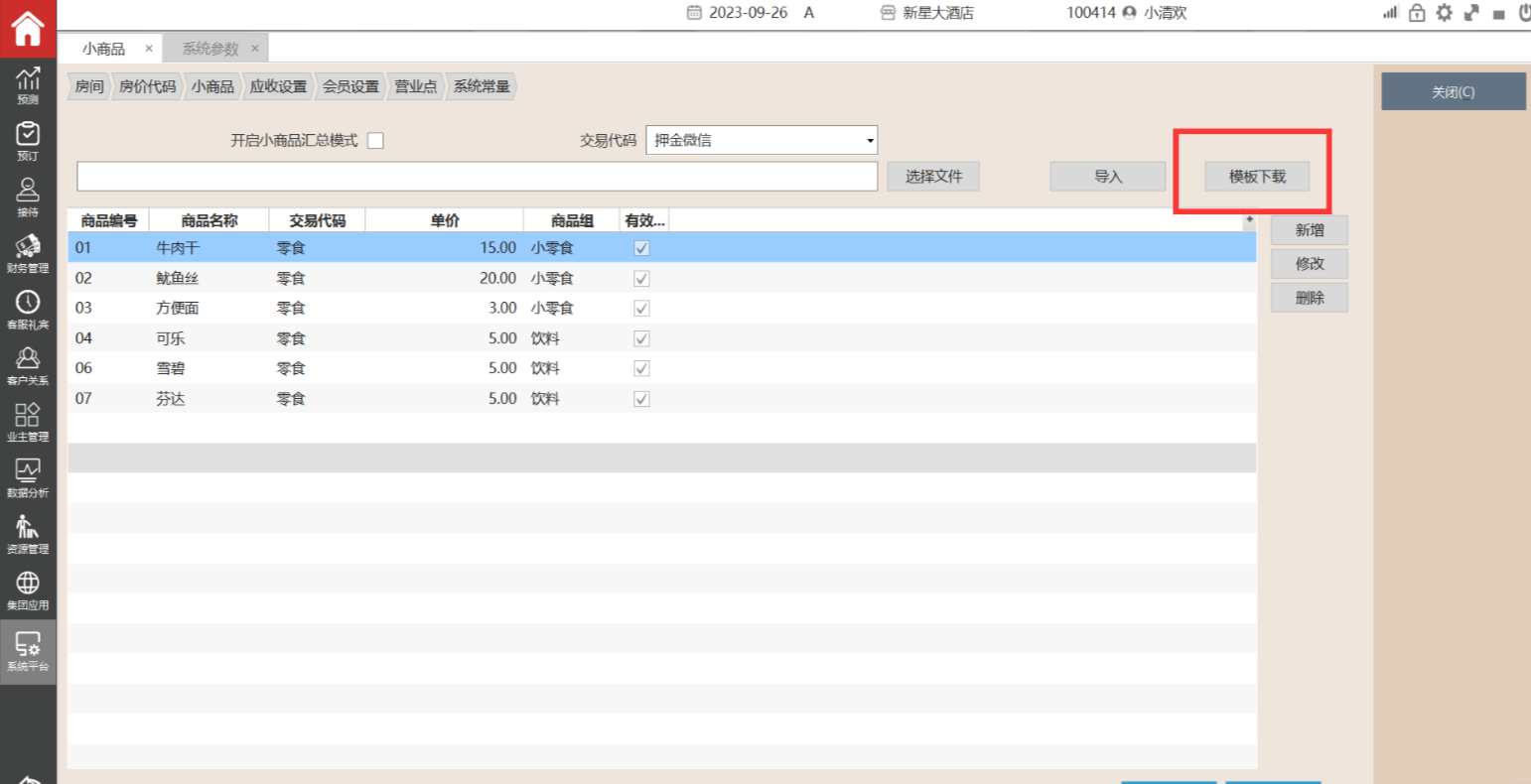Image resolution: width=1531 pixels, height=784 pixels.
Task: Click the date 2023-09-26 calendar selector
Action: [x=738, y=13]
